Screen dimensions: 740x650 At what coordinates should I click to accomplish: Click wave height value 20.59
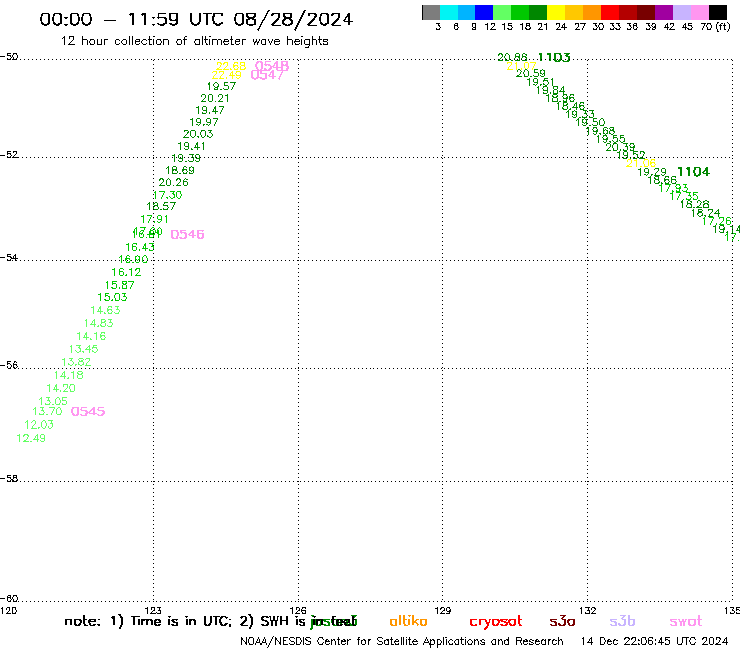point(530,73)
